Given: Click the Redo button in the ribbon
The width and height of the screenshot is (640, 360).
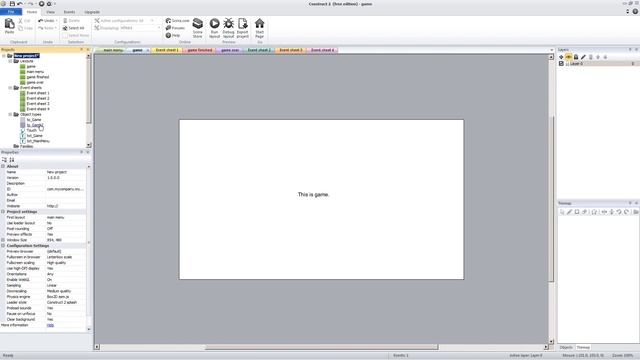Looking at the screenshot, I should coord(47,28).
